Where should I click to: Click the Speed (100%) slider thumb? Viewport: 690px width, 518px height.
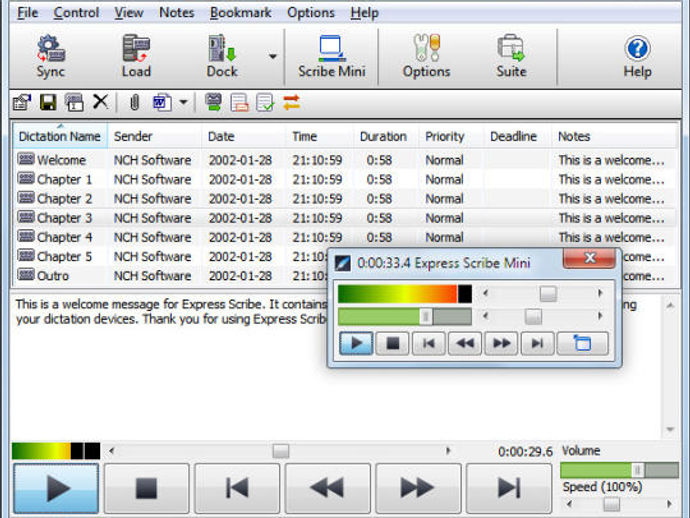[x=611, y=504]
